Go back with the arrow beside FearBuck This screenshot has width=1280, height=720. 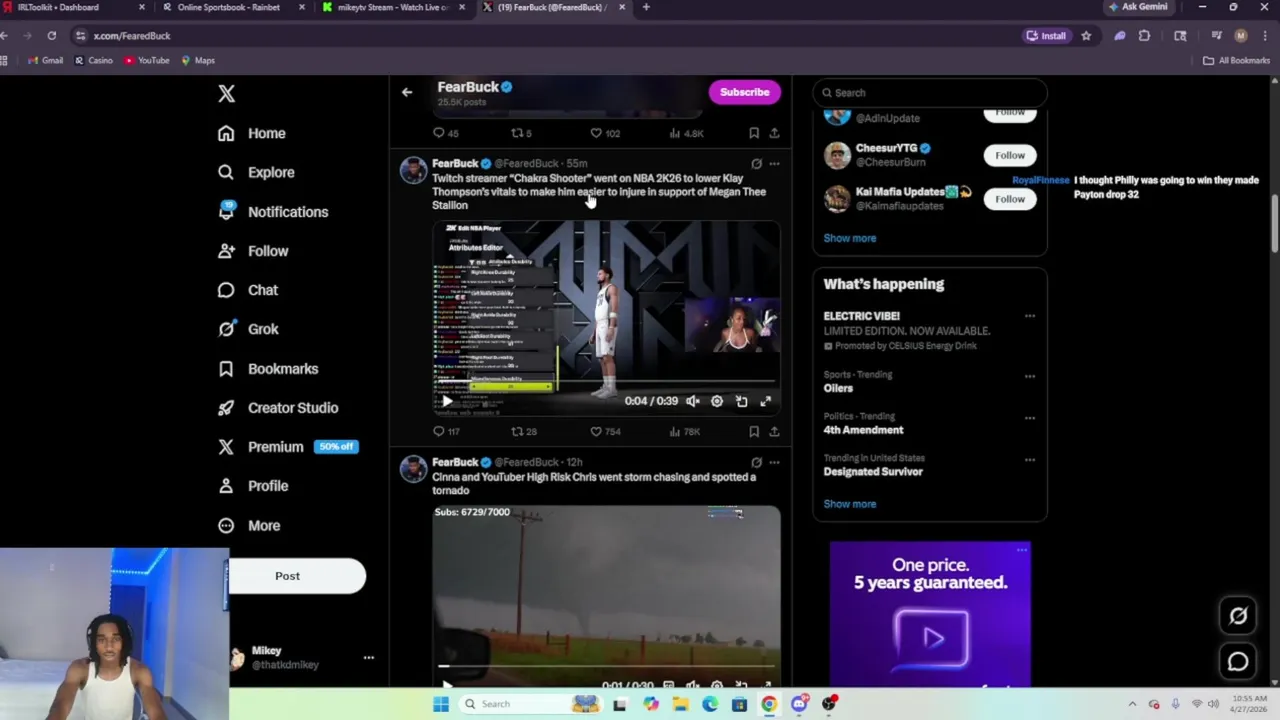click(x=407, y=92)
